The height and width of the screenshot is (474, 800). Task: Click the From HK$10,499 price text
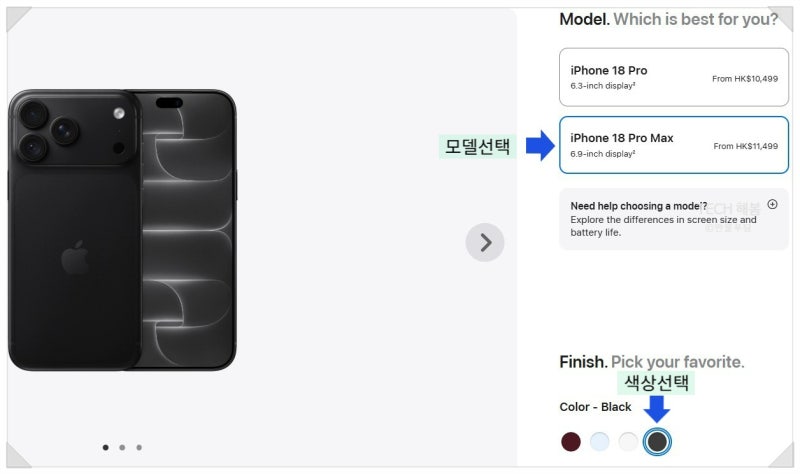coord(745,79)
